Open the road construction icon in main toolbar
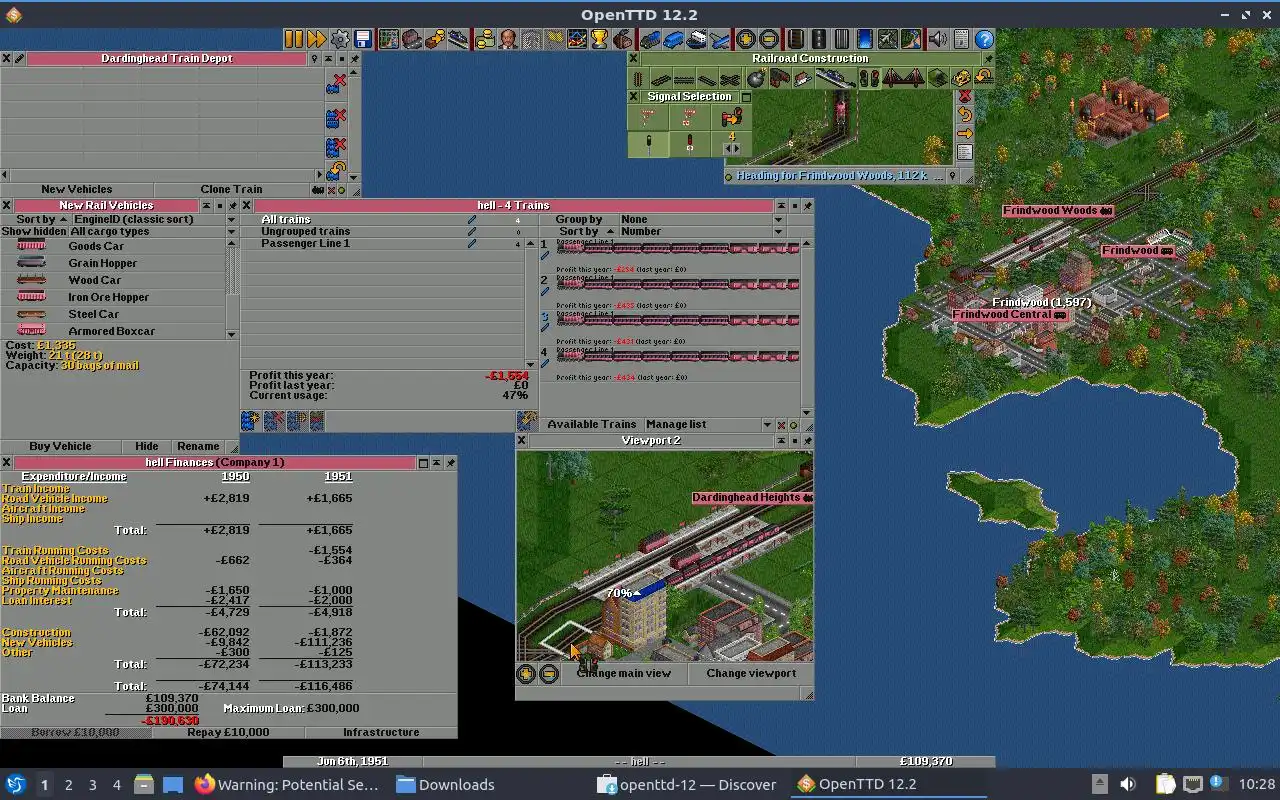This screenshot has width=1280, height=800. 819,39
